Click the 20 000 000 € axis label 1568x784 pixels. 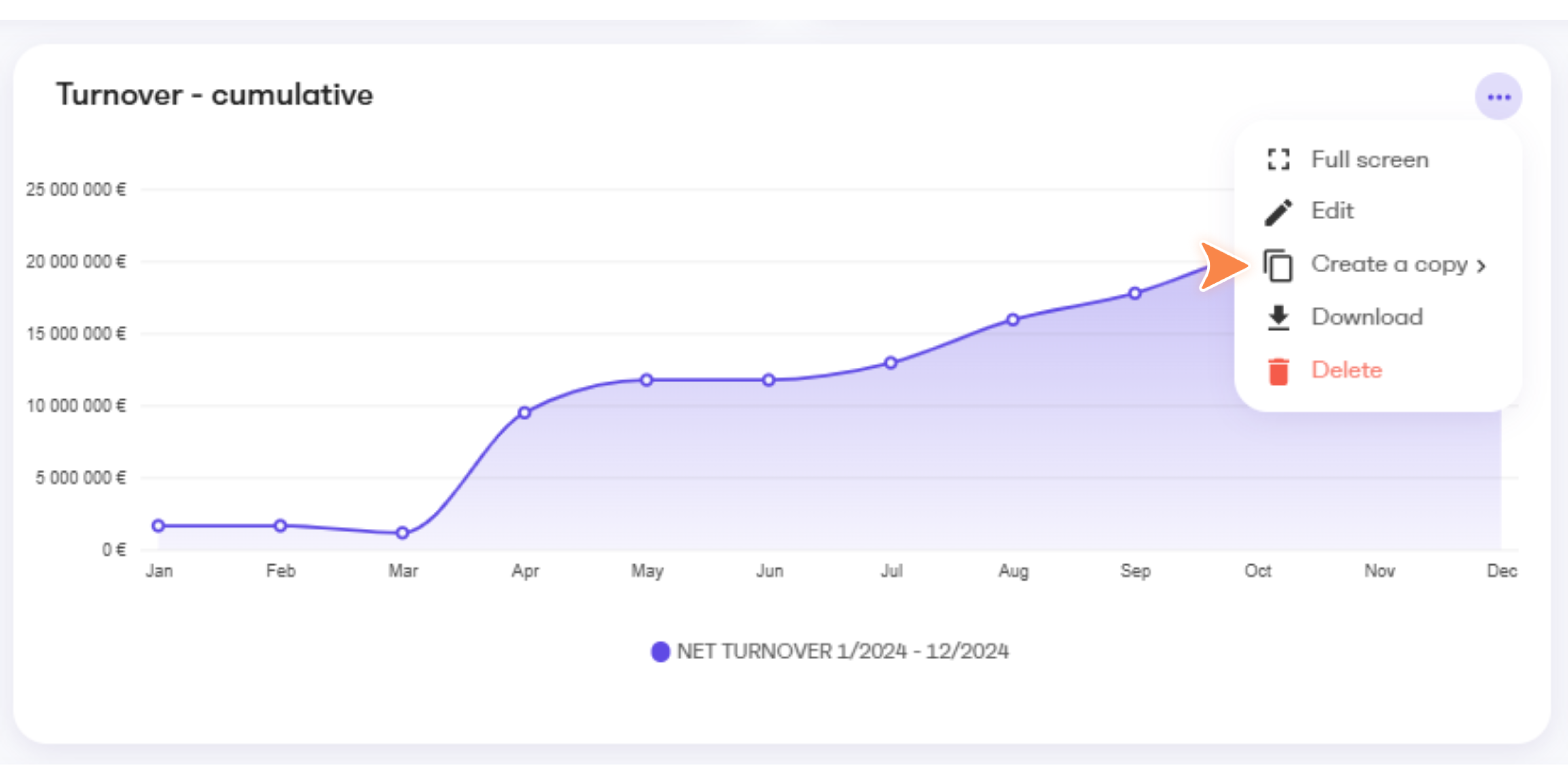76,262
